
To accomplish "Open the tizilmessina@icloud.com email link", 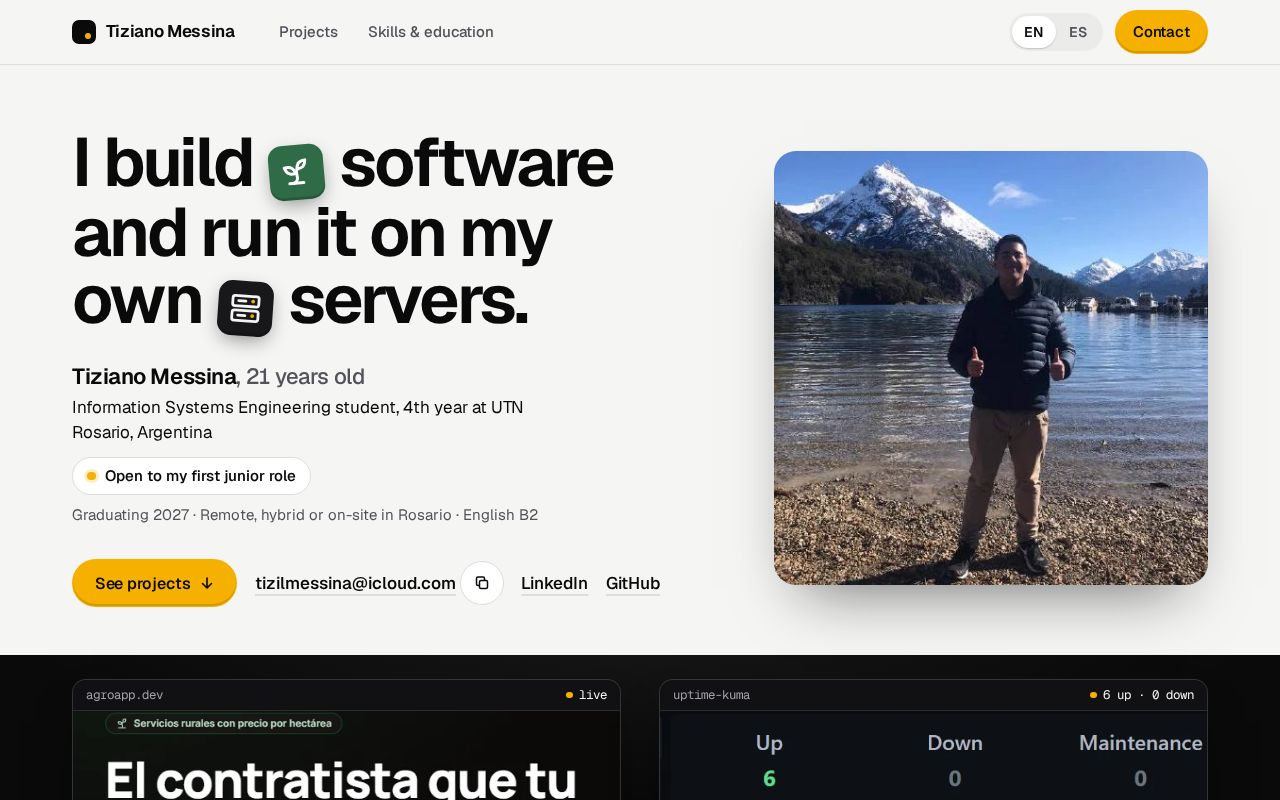I will [355, 583].
